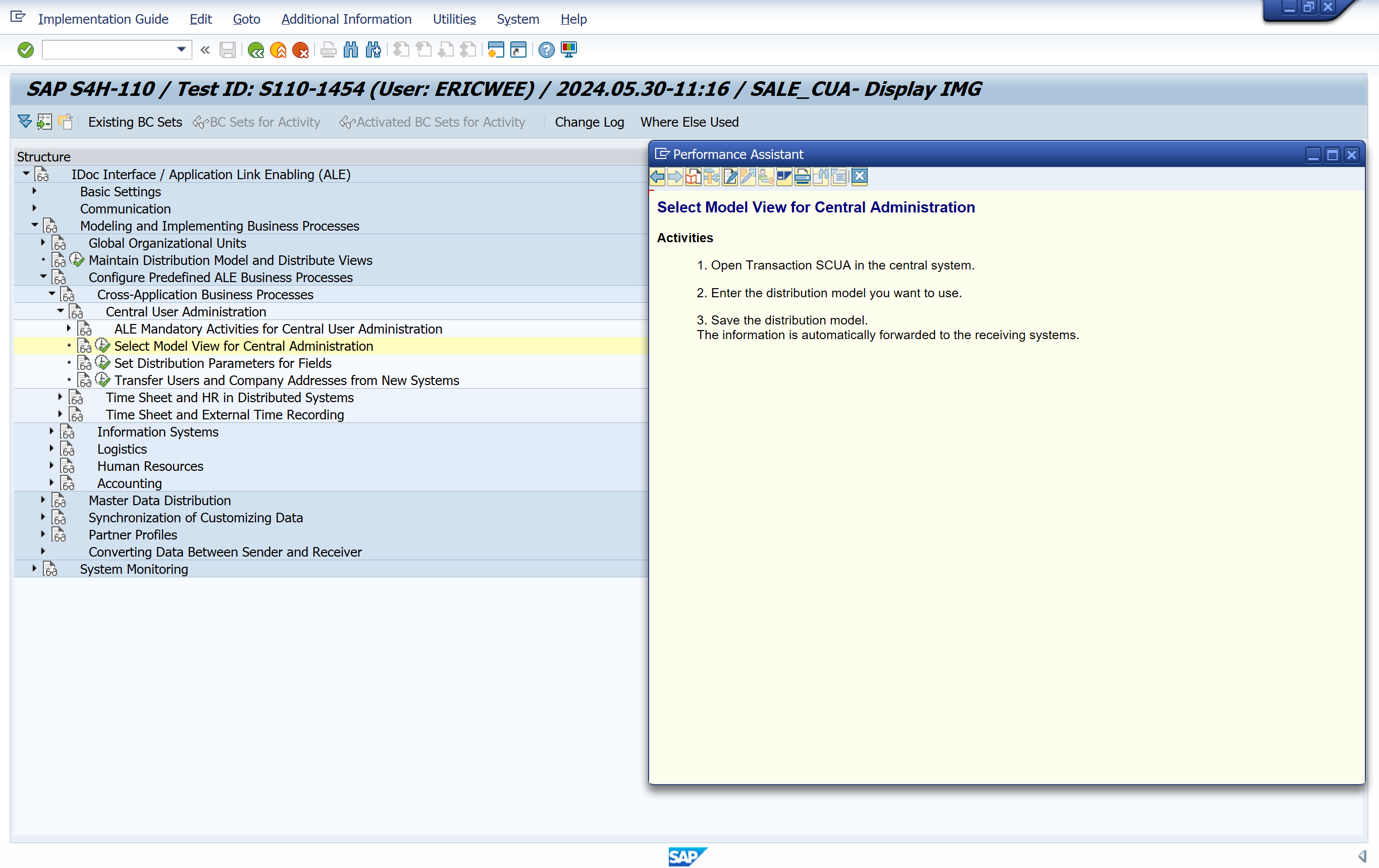
Task: Expand the System Monitoring tree node
Action: click(x=34, y=569)
